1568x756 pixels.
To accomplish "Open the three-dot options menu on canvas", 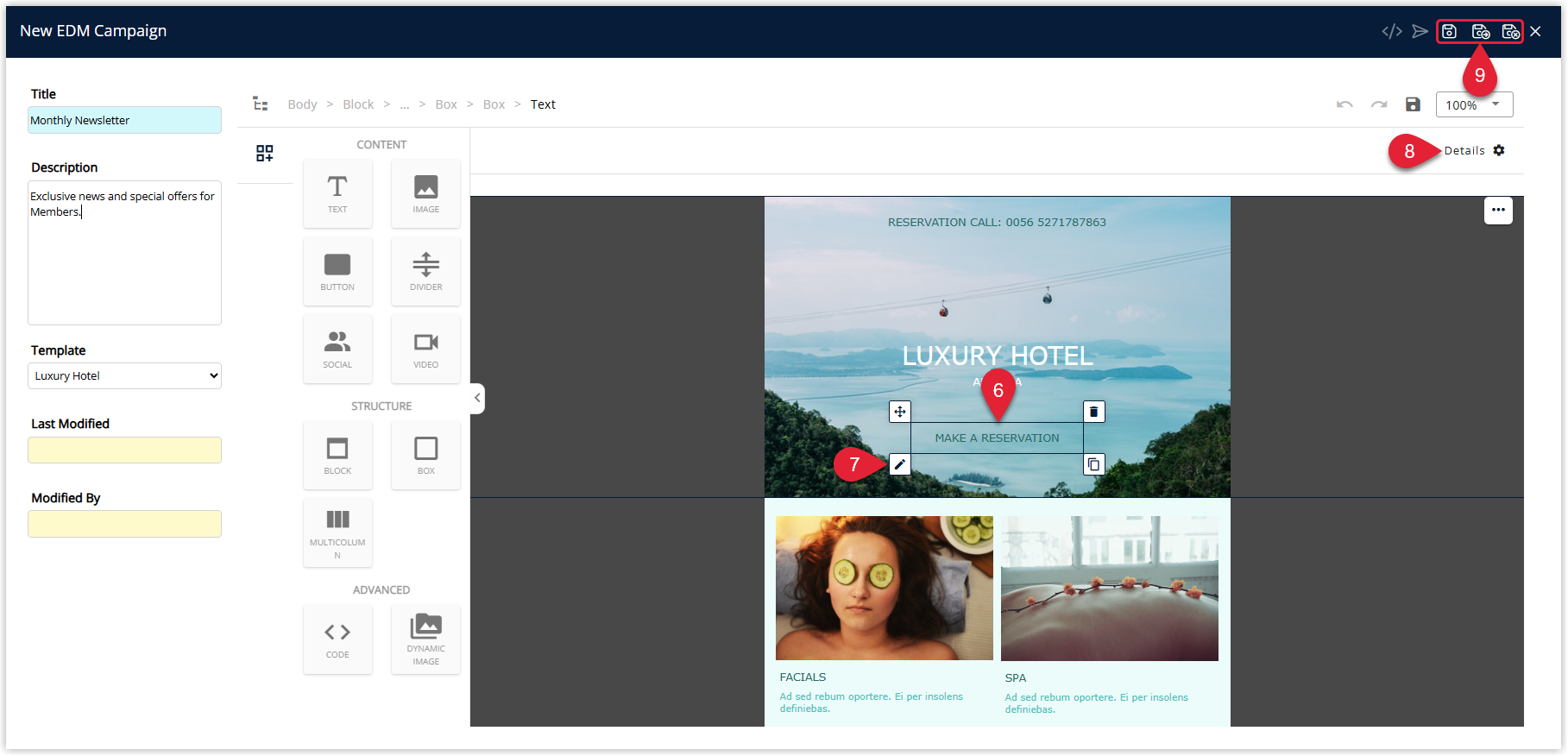I will coord(1498,210).
